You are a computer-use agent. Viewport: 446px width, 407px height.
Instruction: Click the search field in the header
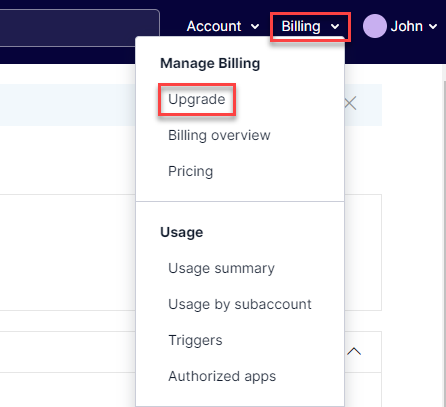[x=80, y=28]
